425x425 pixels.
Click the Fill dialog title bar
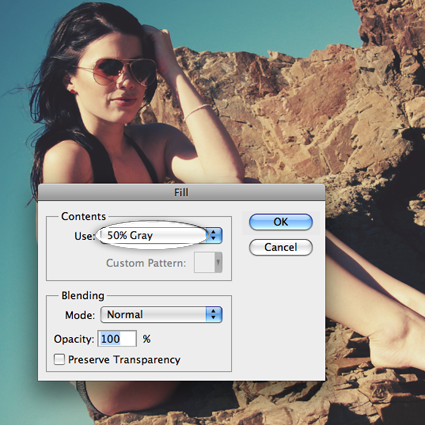[181, 192]
